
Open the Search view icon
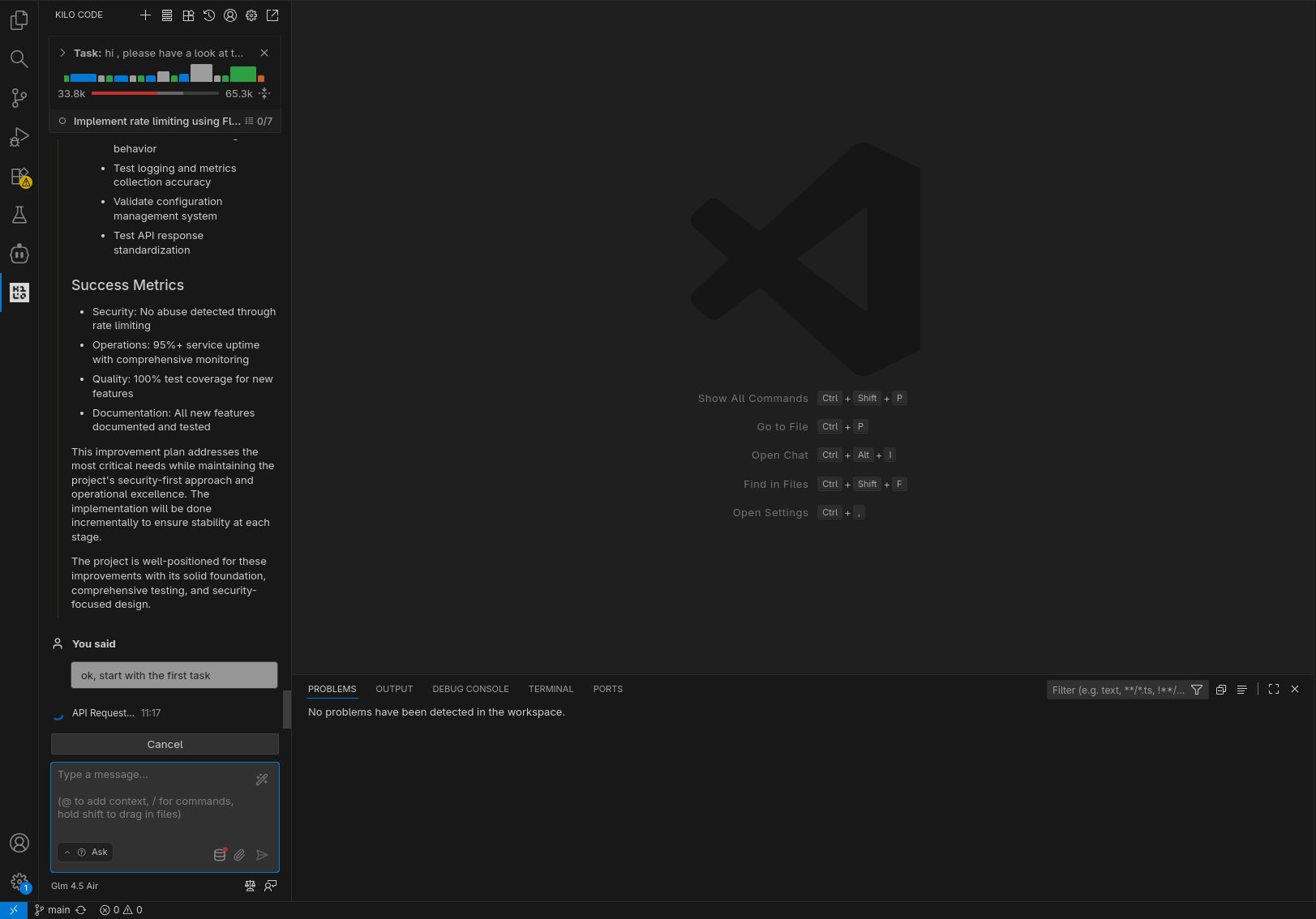(19, 59)
